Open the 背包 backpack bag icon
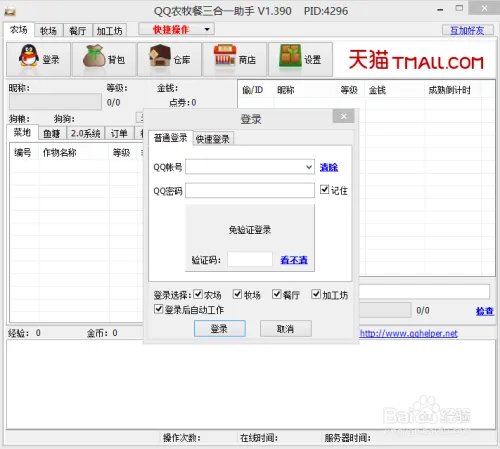 pyautogui.click(x=104, y=59)
